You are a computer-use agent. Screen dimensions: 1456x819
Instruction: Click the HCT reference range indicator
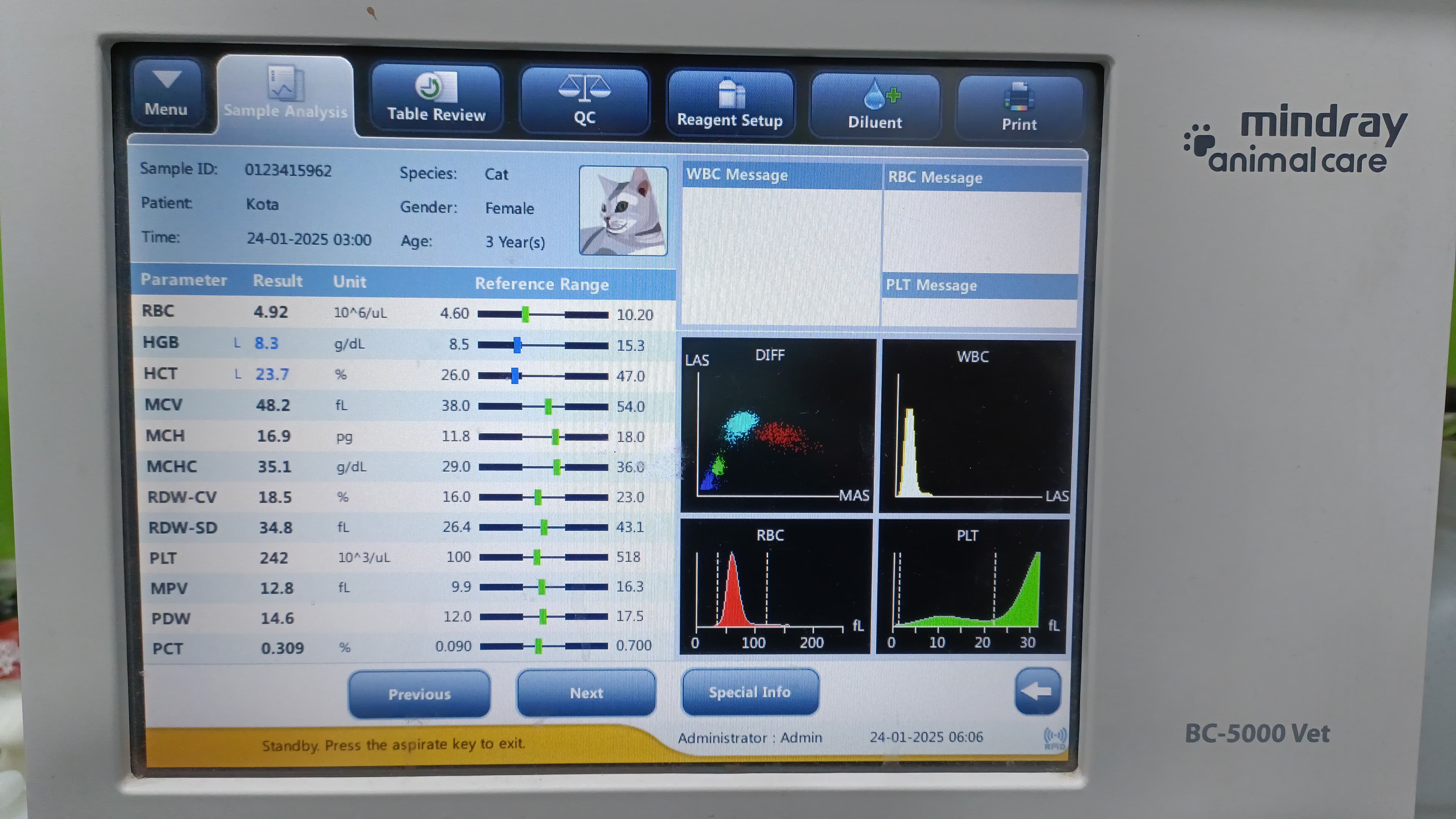pyautogui.click(x=543, y=375)
